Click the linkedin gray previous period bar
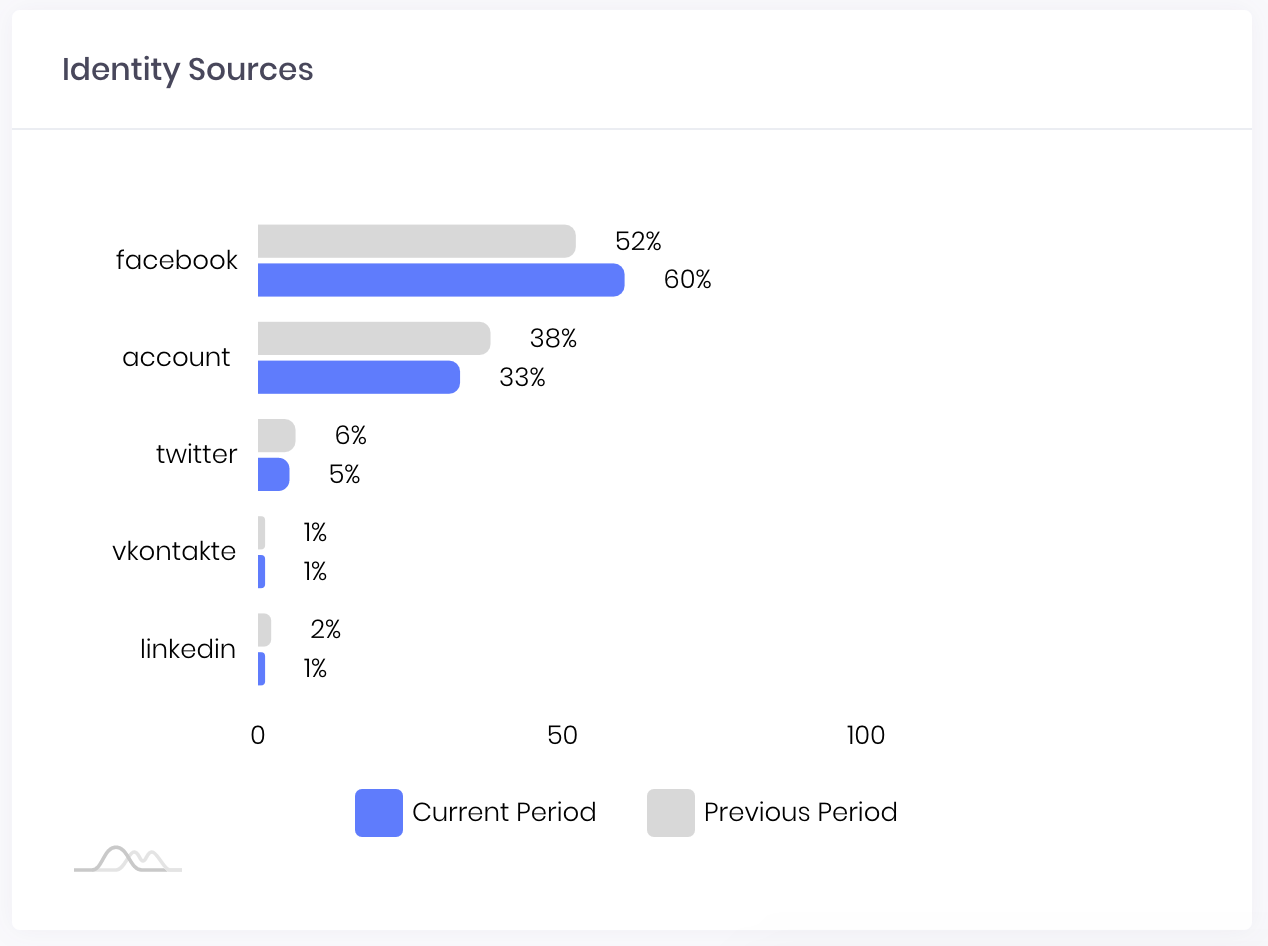1268x946 pixels. click(265, 630)
